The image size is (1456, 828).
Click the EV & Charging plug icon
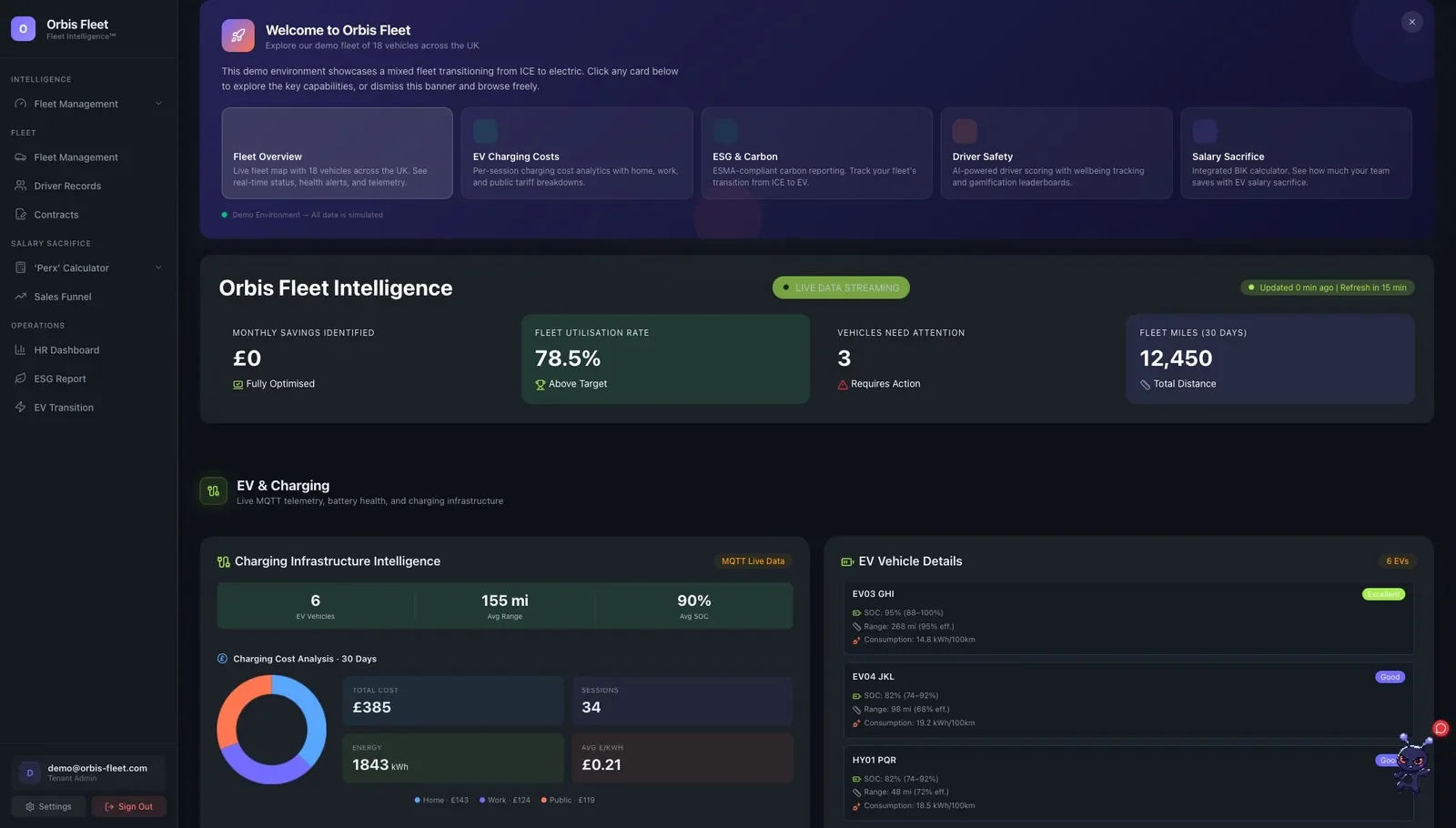click(212, 490)
